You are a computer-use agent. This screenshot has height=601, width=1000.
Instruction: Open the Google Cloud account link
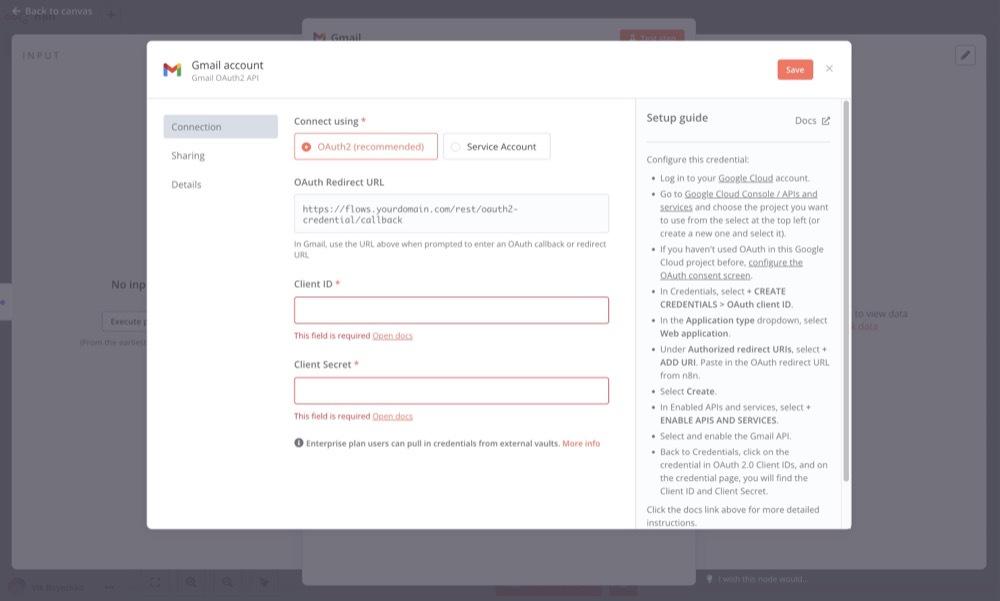click(x=746, y=178)
